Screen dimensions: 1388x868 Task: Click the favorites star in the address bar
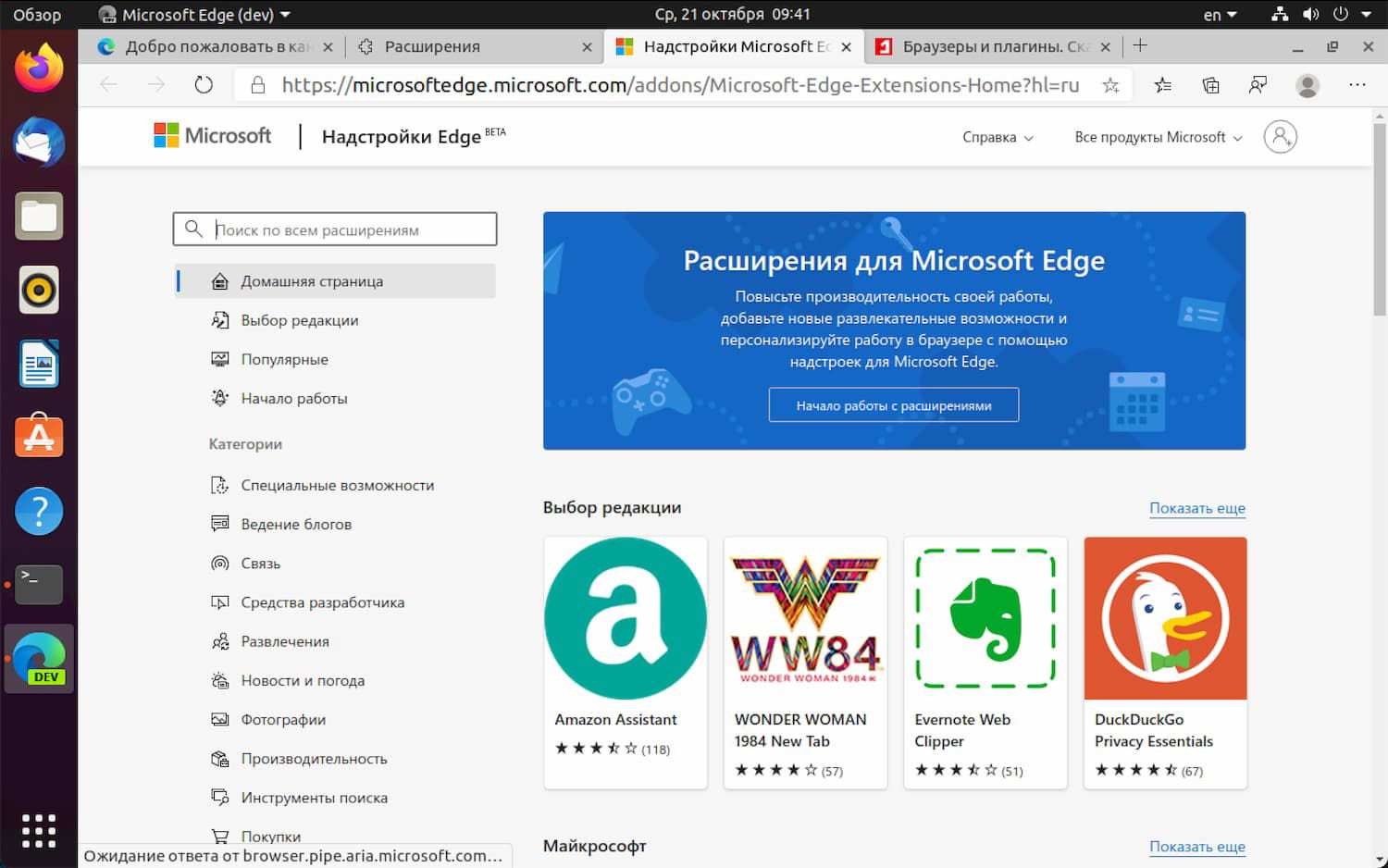coord(1109,84)
